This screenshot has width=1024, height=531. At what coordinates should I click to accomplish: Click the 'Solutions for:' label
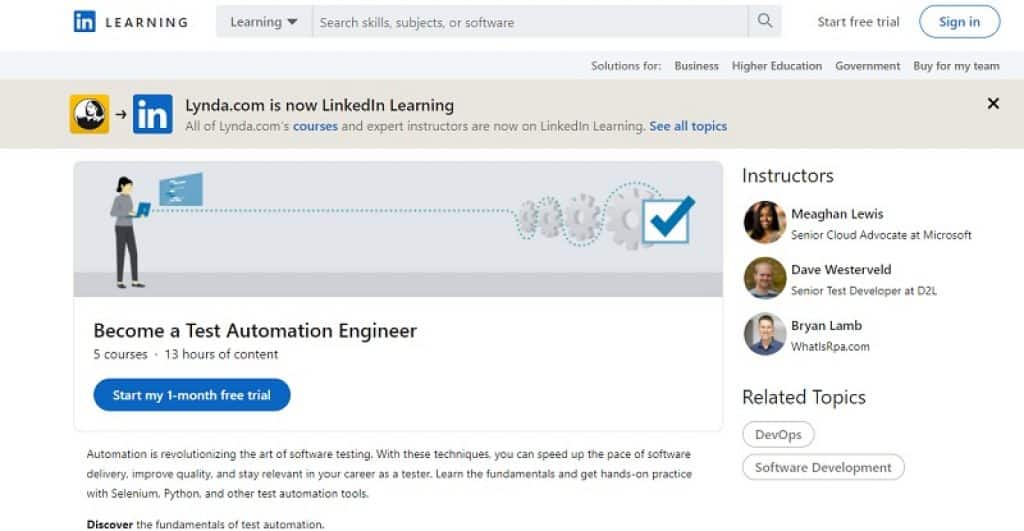coord(626,66)
